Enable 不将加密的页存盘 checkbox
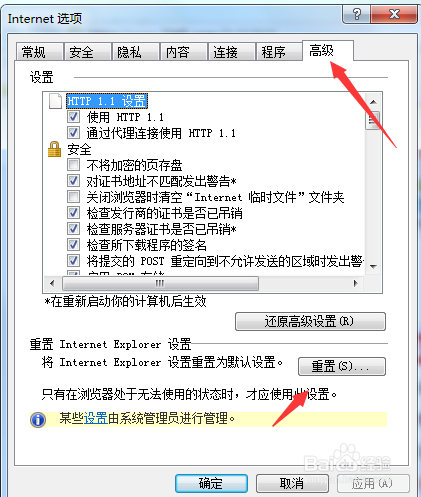This screenshot has width=421, height=497. [x=73, y=164]
